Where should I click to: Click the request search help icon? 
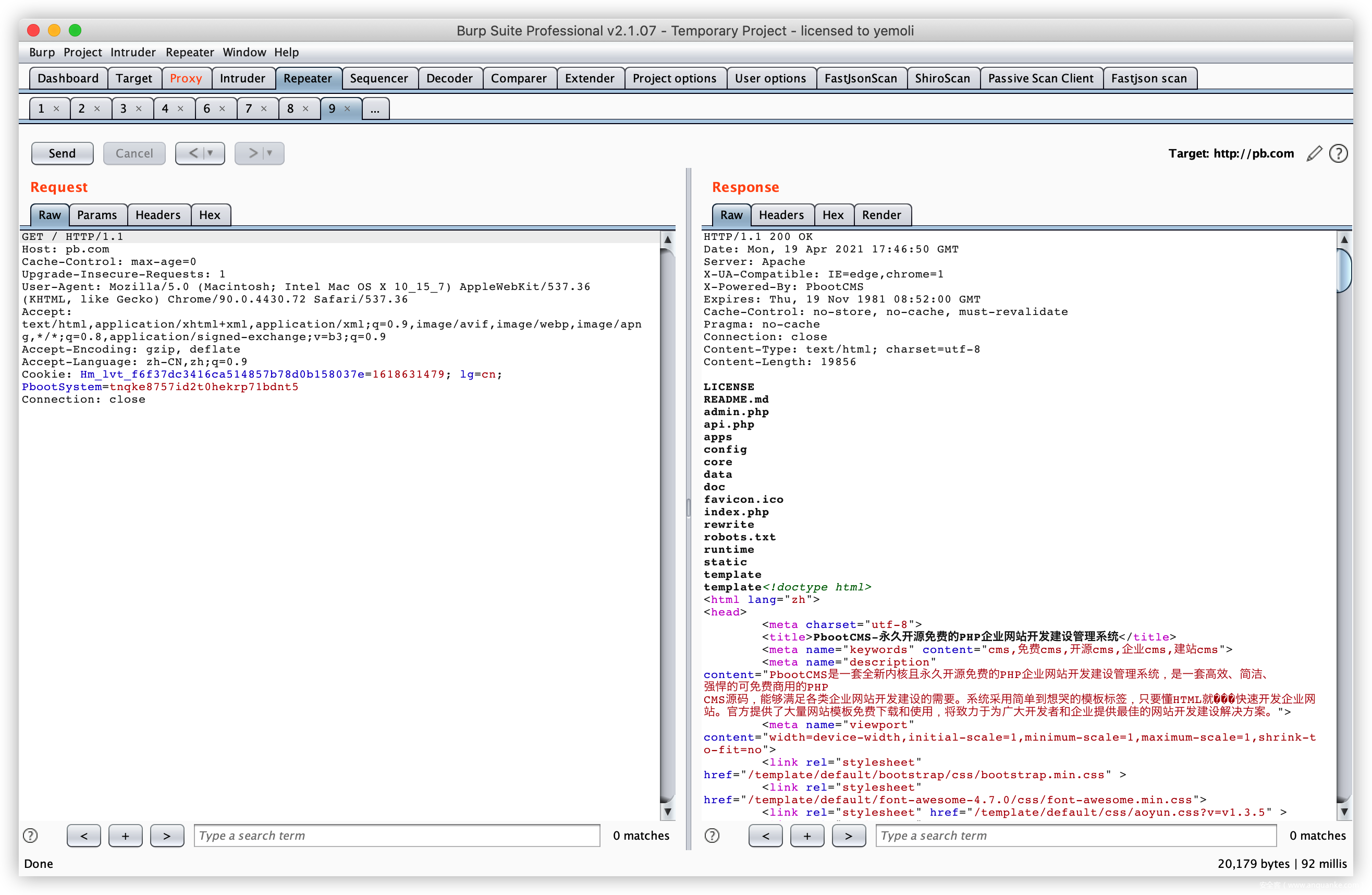(31, 836)
